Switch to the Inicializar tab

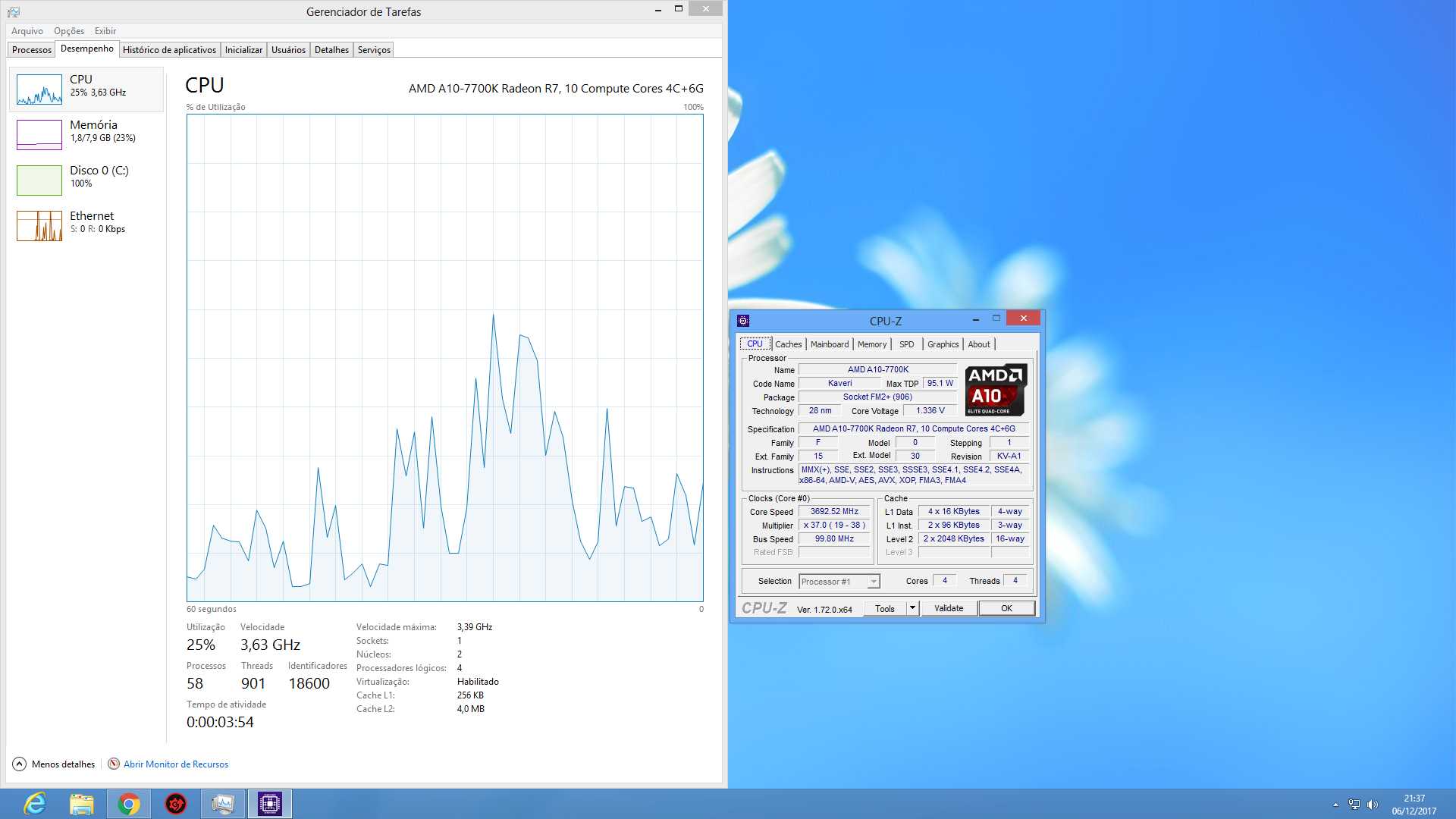click(x=243, y=50)
